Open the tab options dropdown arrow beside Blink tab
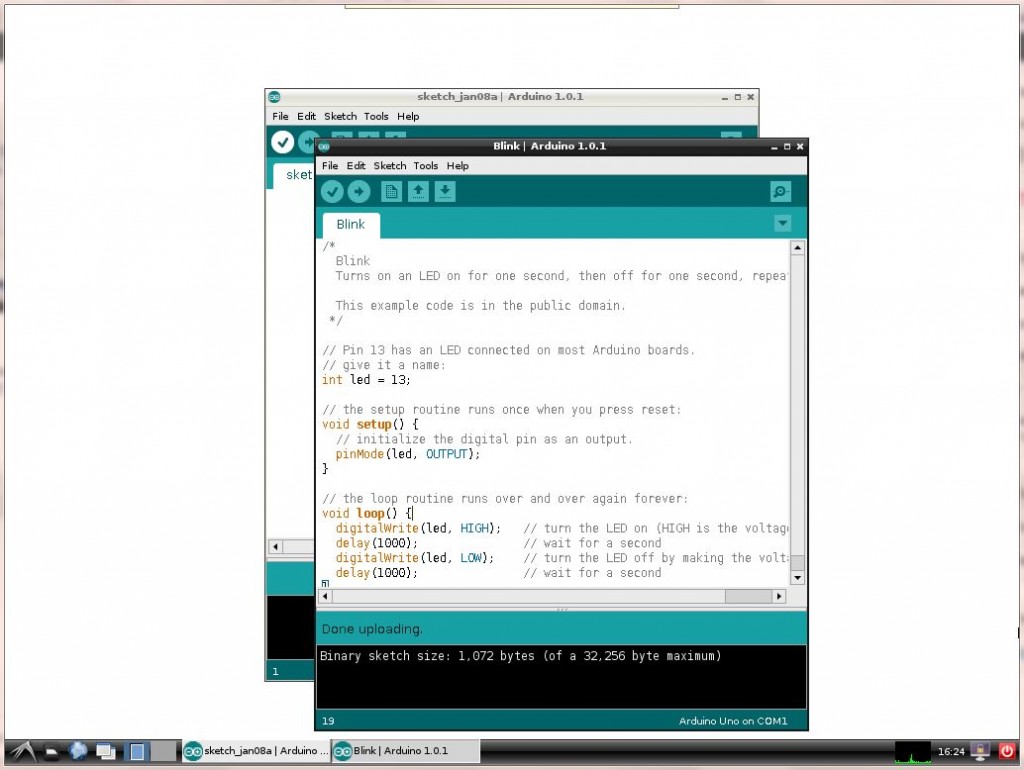 [782, 223]
